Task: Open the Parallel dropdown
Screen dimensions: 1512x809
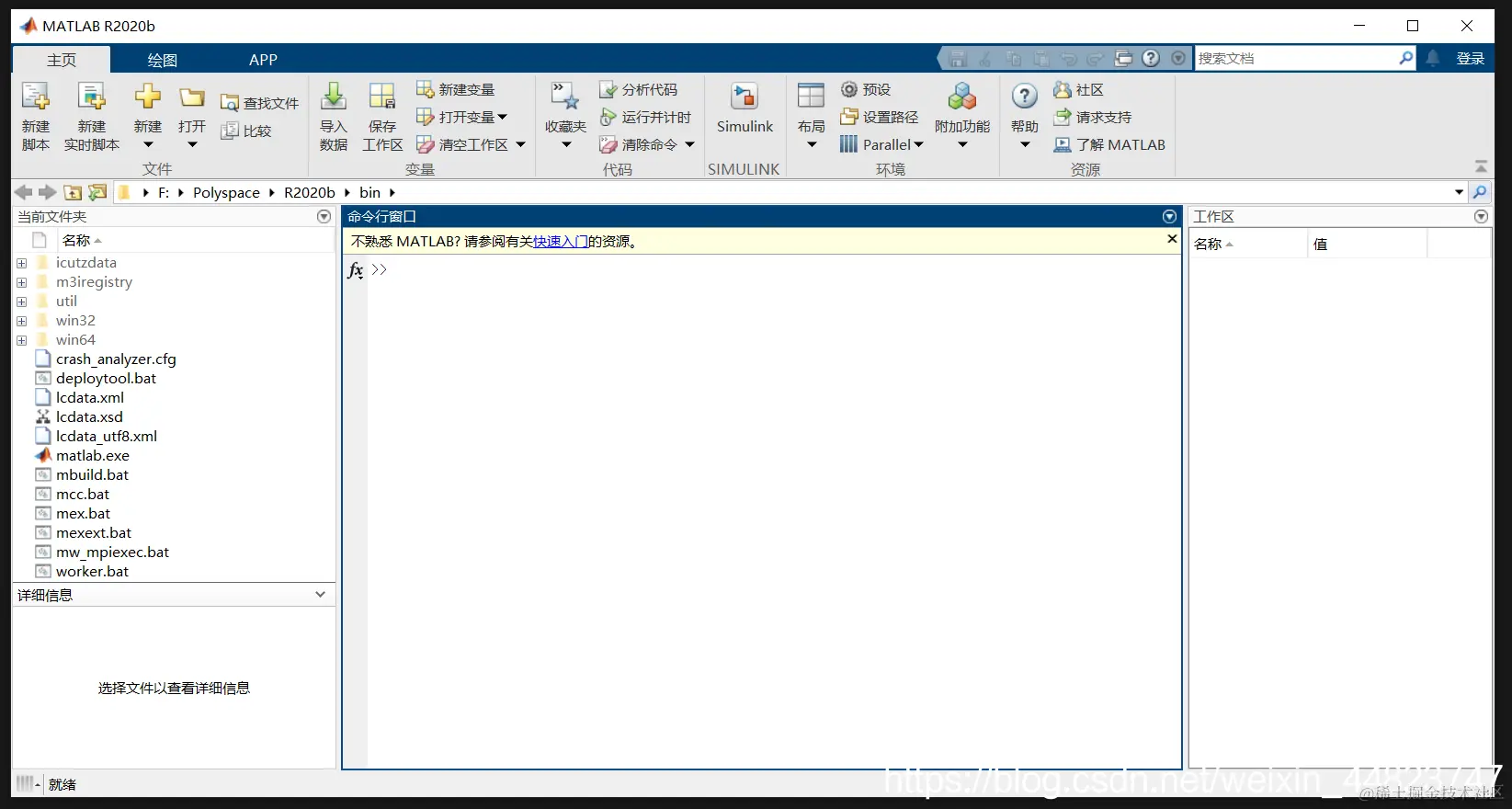Action: (x=881, y=144)
